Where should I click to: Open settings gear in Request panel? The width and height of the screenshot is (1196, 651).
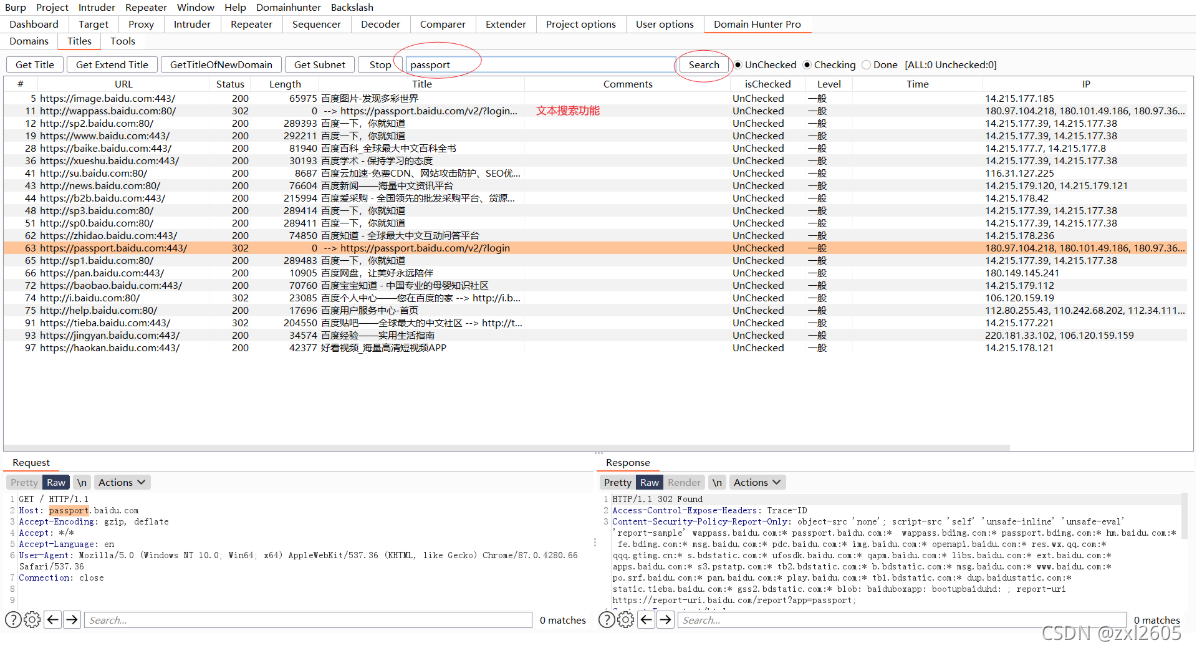click(x=32, y=620)
